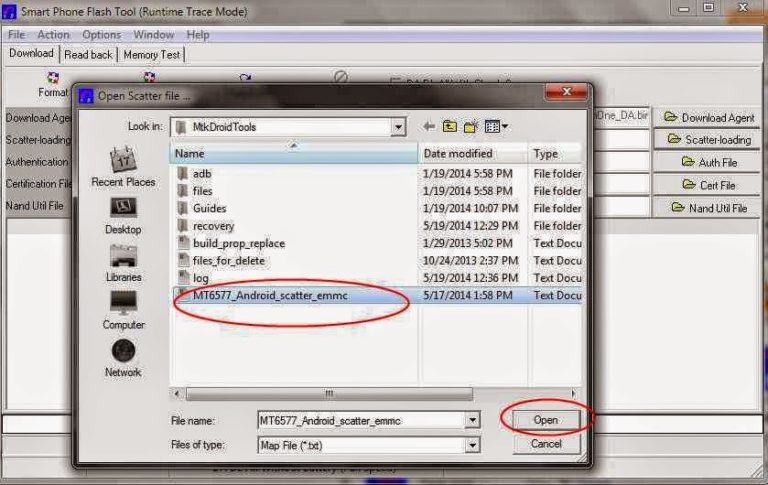This screenshot has height=485, width=768.
Task: Click the Scatter-loading button
Action: (x=708, y=140)
